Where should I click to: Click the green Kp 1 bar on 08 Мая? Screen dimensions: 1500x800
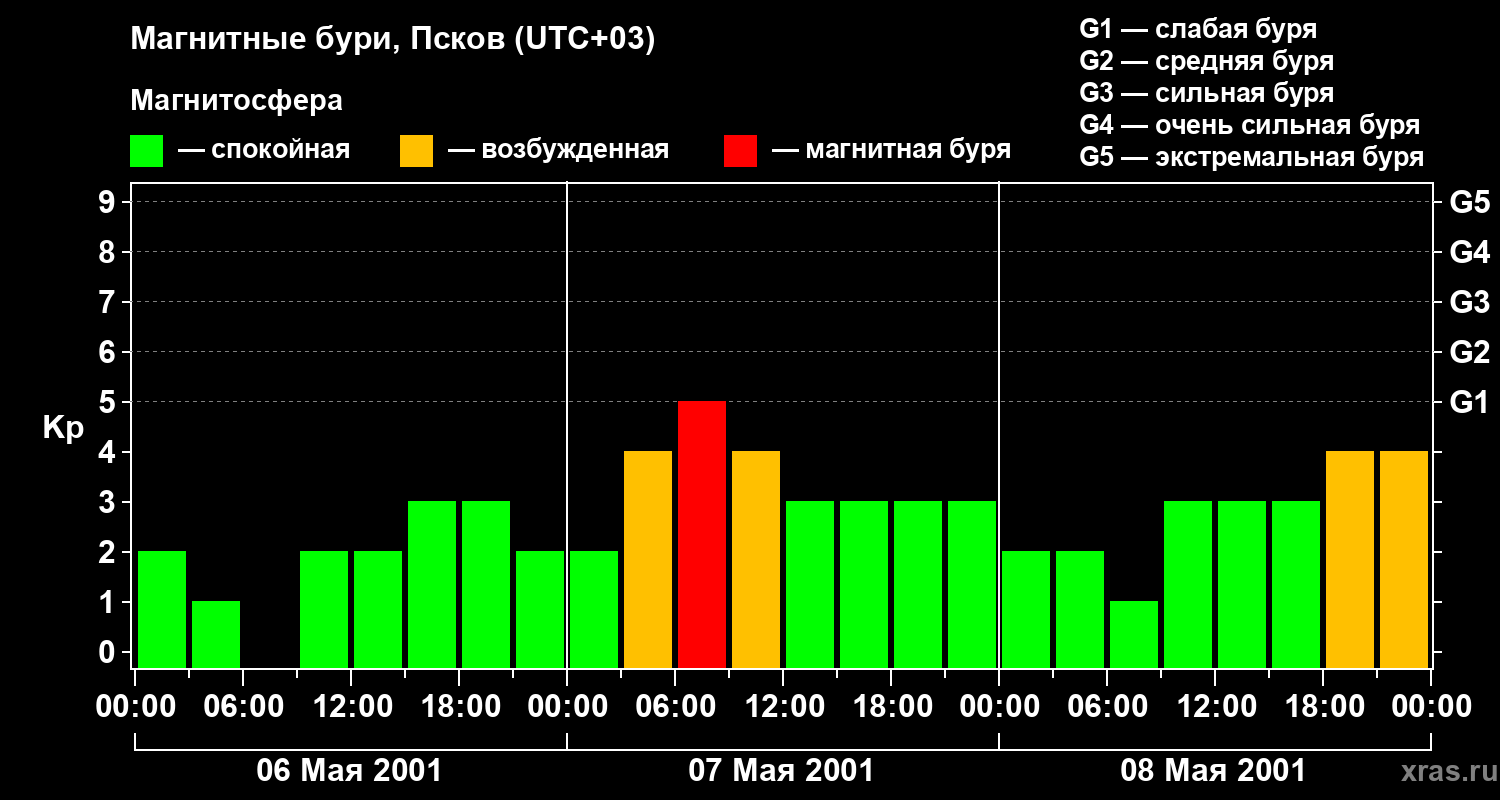1134,634
